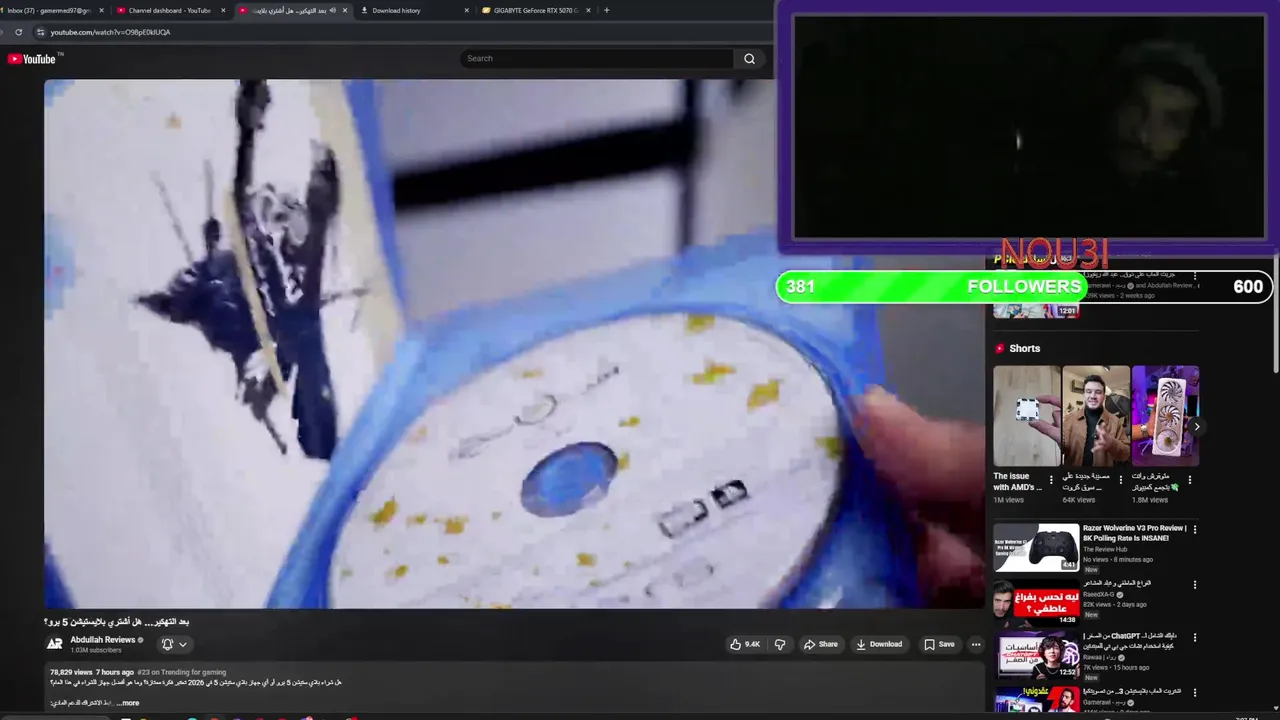Open the ChatGPT video thumbnail (12:52)
The image size is (1280, 720).
[1036, 656]
